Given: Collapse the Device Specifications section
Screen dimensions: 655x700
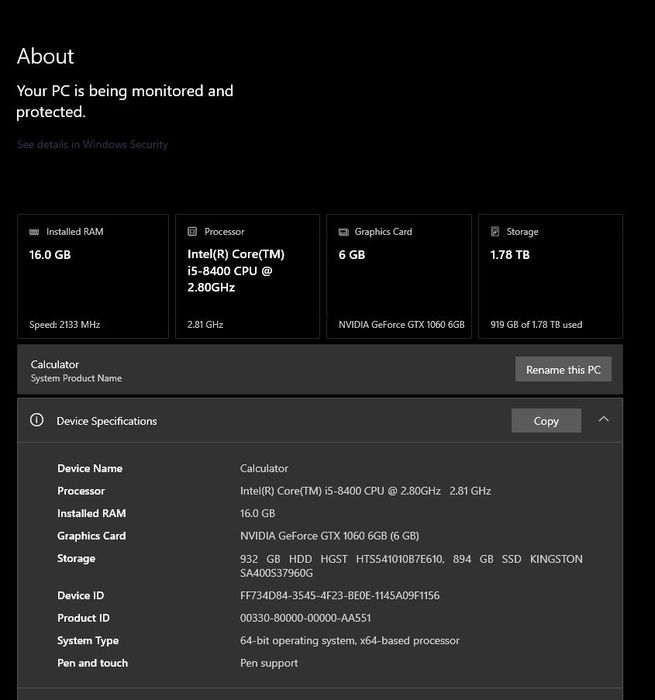Looking at the screenshot, I should point(604,419).
